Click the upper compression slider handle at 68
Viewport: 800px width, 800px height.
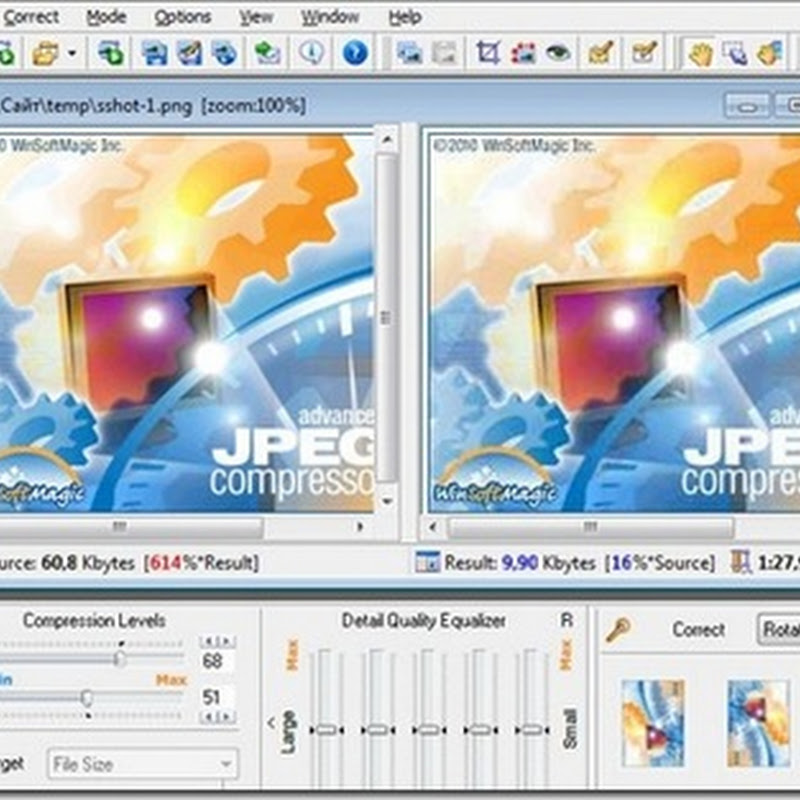tap(120, 658)
